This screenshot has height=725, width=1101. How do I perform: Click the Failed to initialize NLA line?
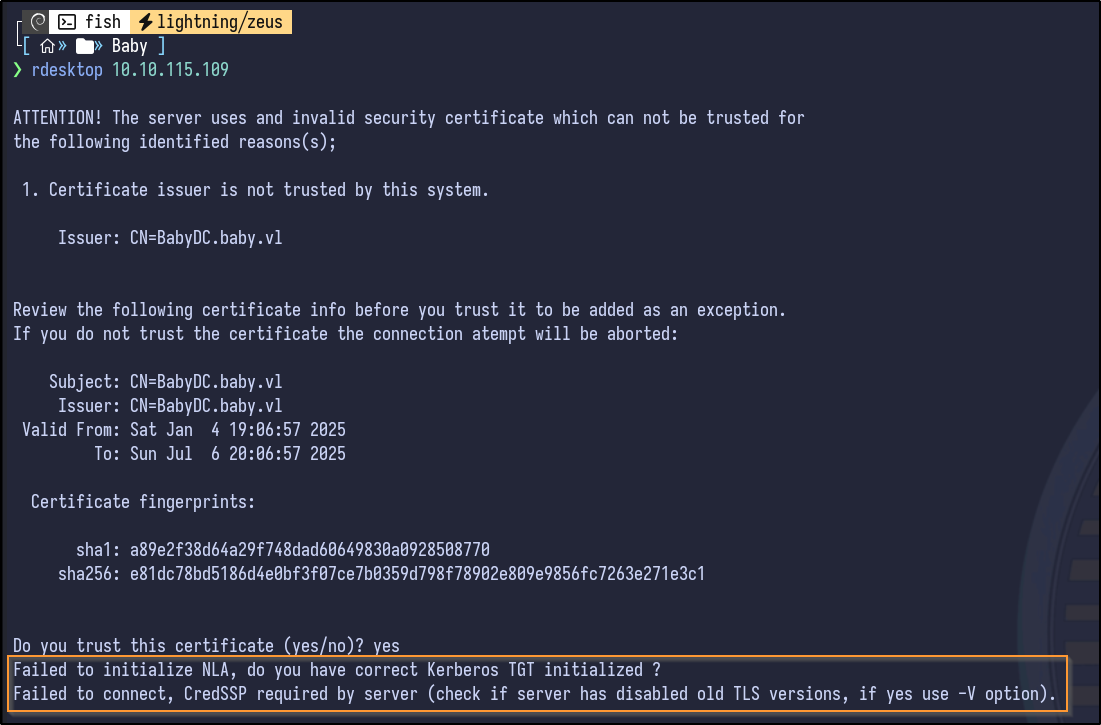tap(337, 670)
